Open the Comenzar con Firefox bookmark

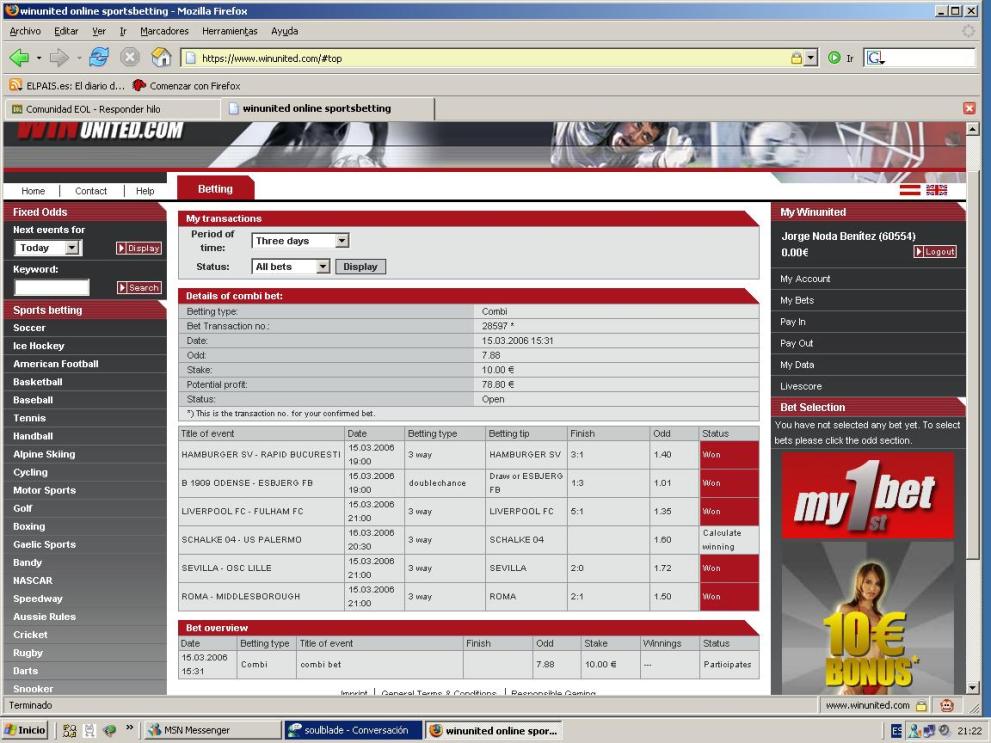(x=186, y=85)
